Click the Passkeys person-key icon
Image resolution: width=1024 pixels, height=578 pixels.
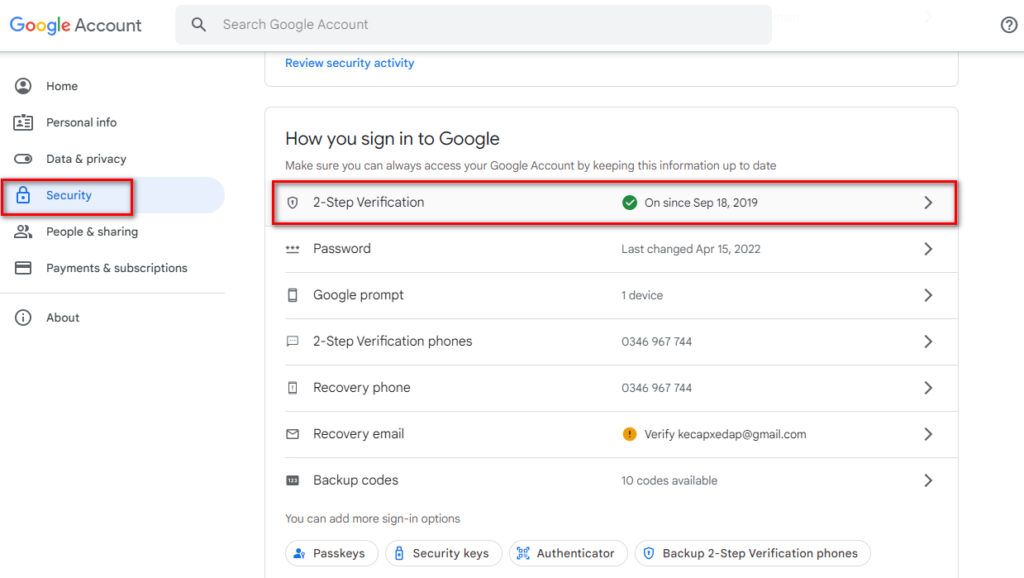[299, 553]
